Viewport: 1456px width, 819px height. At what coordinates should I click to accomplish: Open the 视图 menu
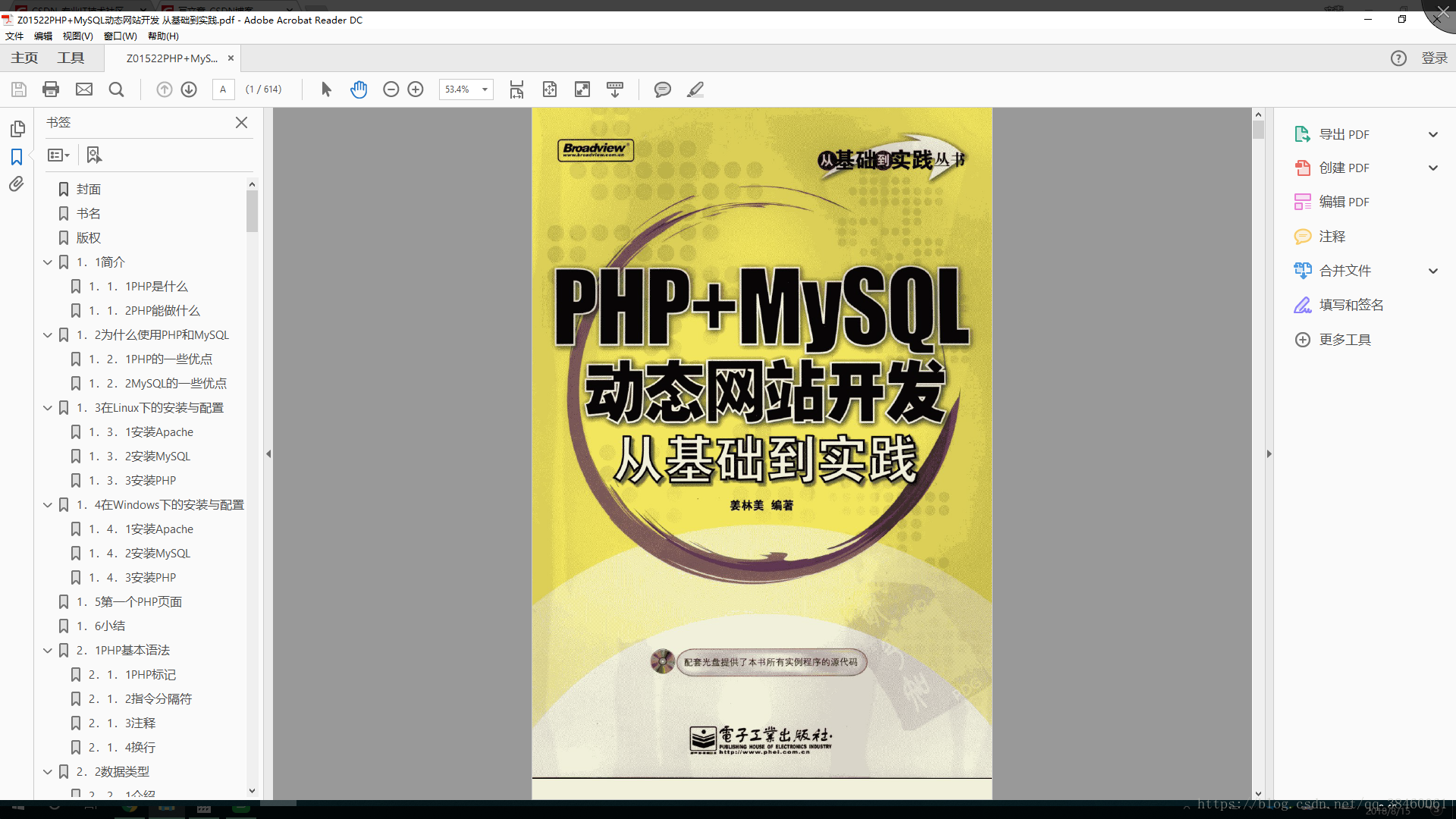click(x=78, y=36)
